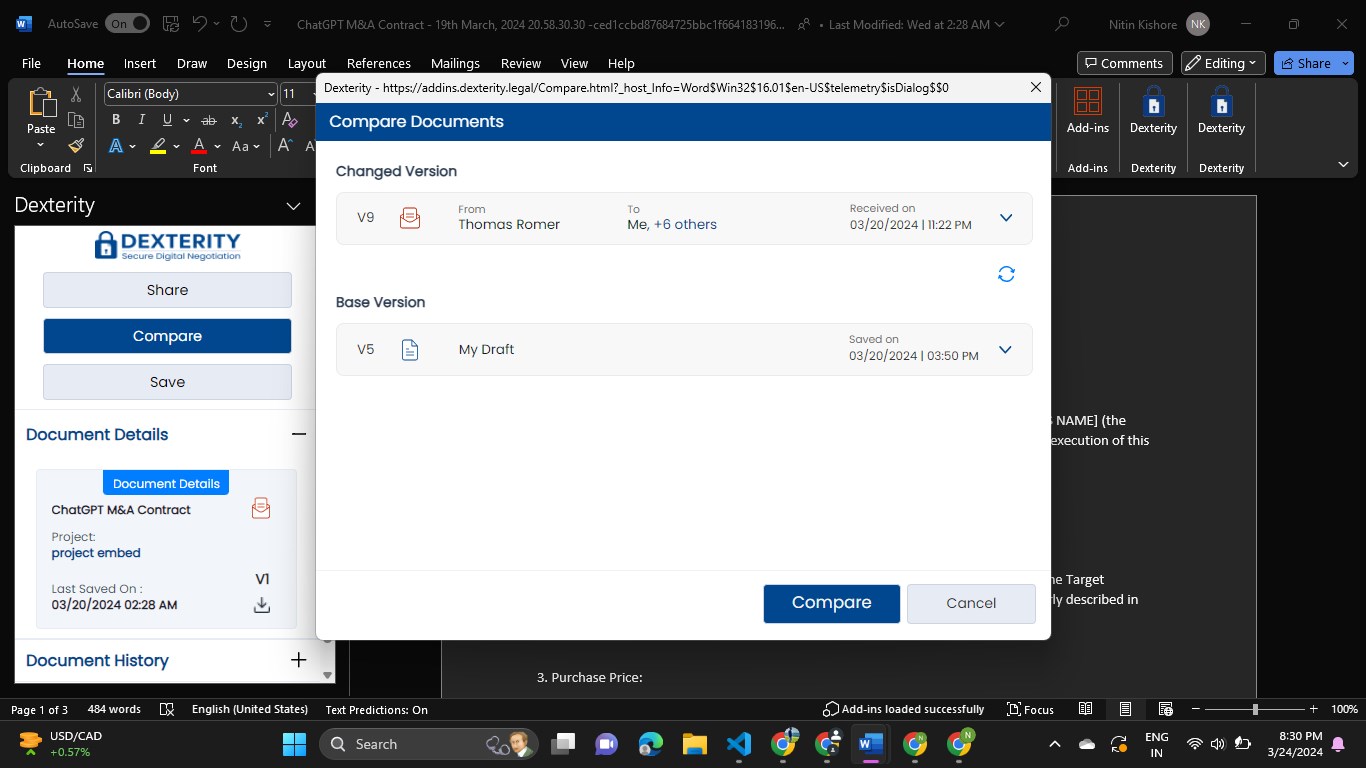Image resolution: width=1366 pixels, height=768 pixels.
Task: Cancel the Compare Documents dialog
Action: [x=971, y=603]
